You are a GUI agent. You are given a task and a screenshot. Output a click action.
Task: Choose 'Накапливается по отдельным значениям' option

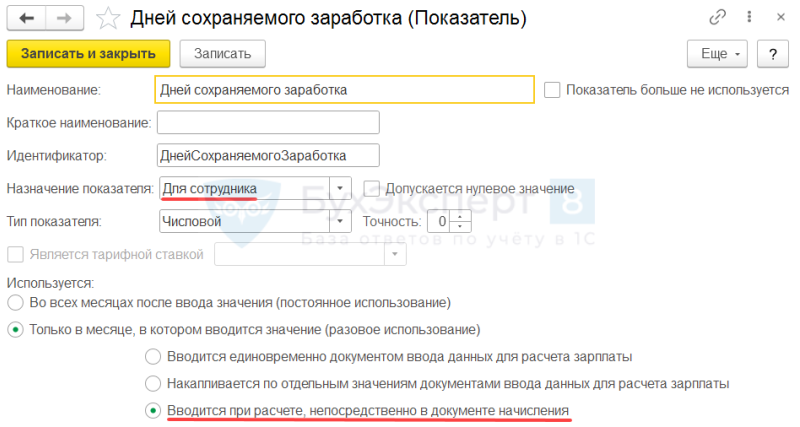[x=153, y=384]
